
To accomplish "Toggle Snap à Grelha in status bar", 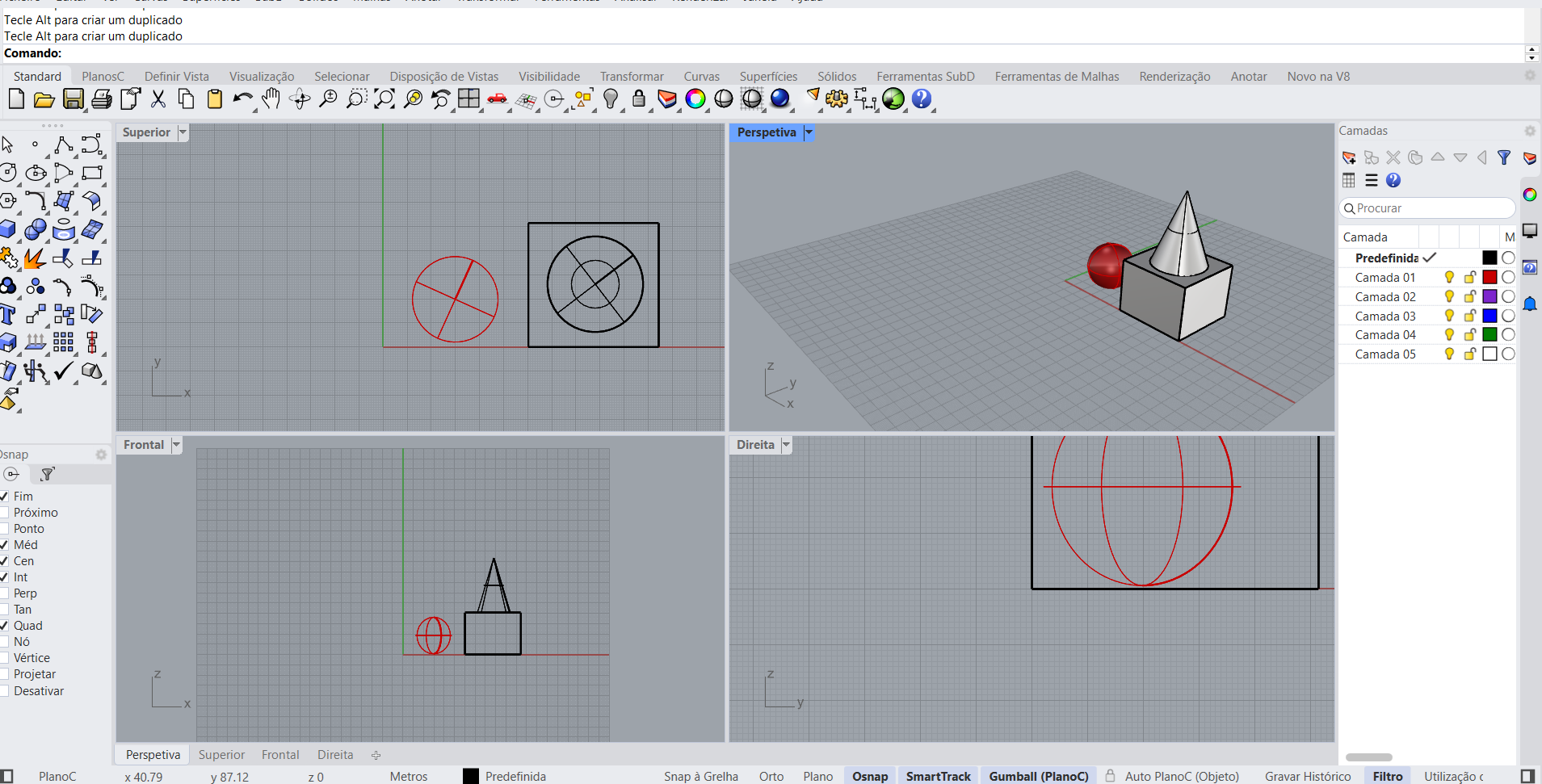I will click(700, 776).
